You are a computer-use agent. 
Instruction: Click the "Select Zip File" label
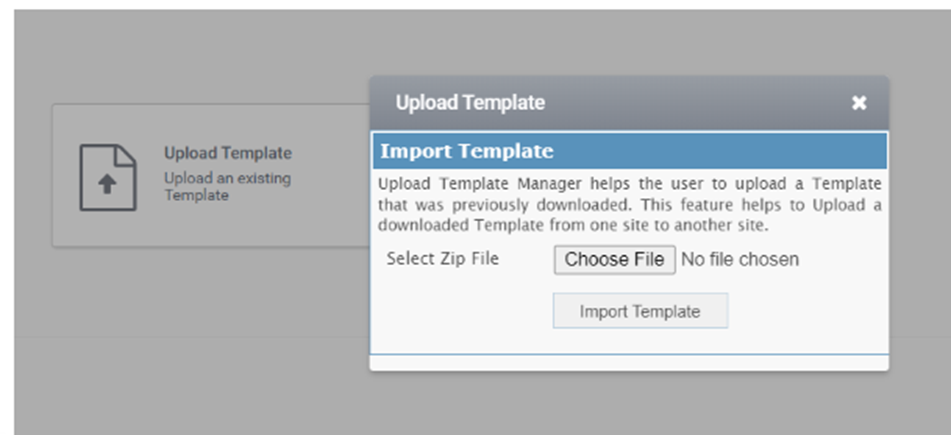click(x=443, y=258)
